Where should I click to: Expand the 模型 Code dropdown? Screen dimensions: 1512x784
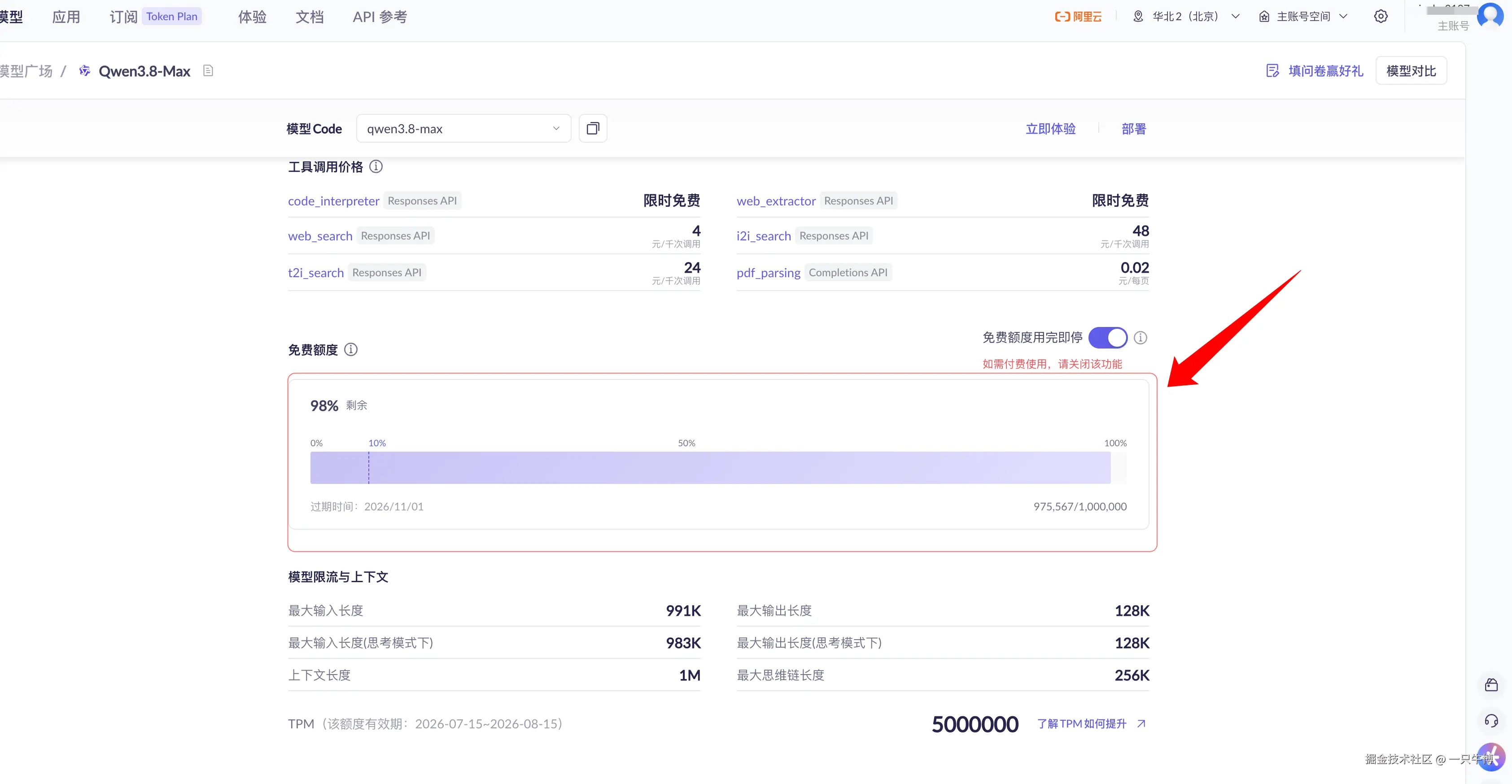tap(464, 129)
